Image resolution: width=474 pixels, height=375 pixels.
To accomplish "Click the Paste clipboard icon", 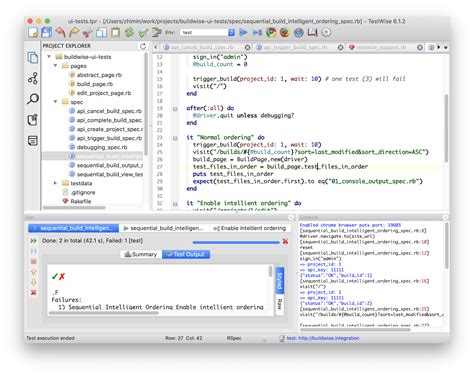I will [115, 32].
